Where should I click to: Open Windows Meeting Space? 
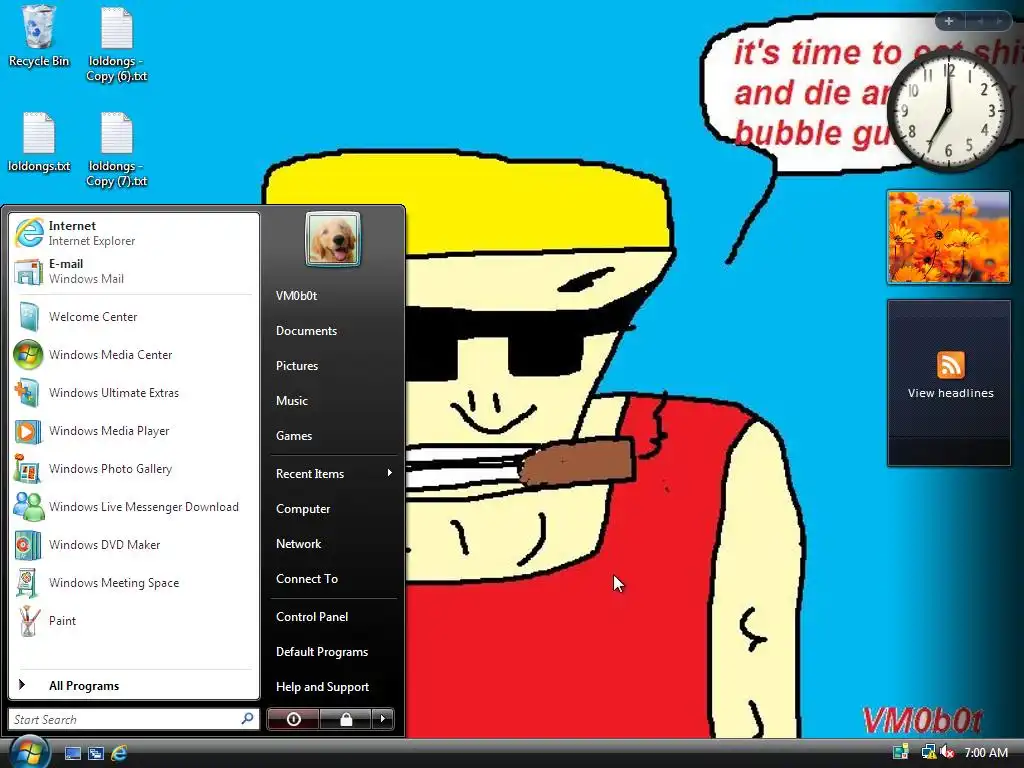point(134,583)
